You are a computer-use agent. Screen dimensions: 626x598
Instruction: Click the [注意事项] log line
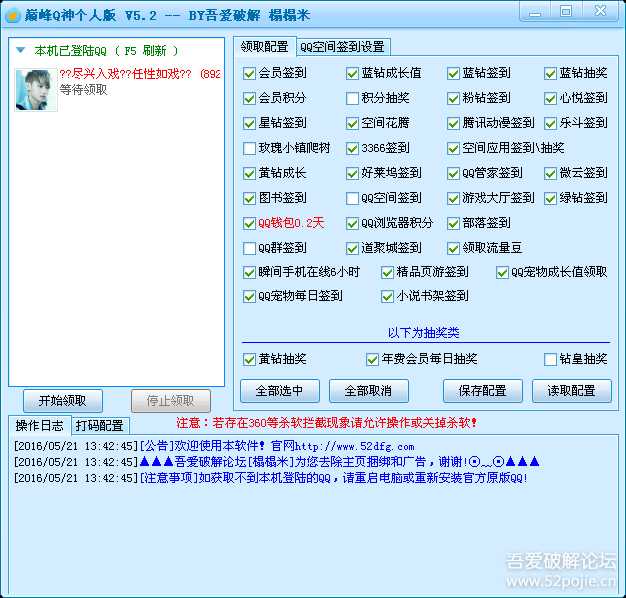click(x=271, y=478)
